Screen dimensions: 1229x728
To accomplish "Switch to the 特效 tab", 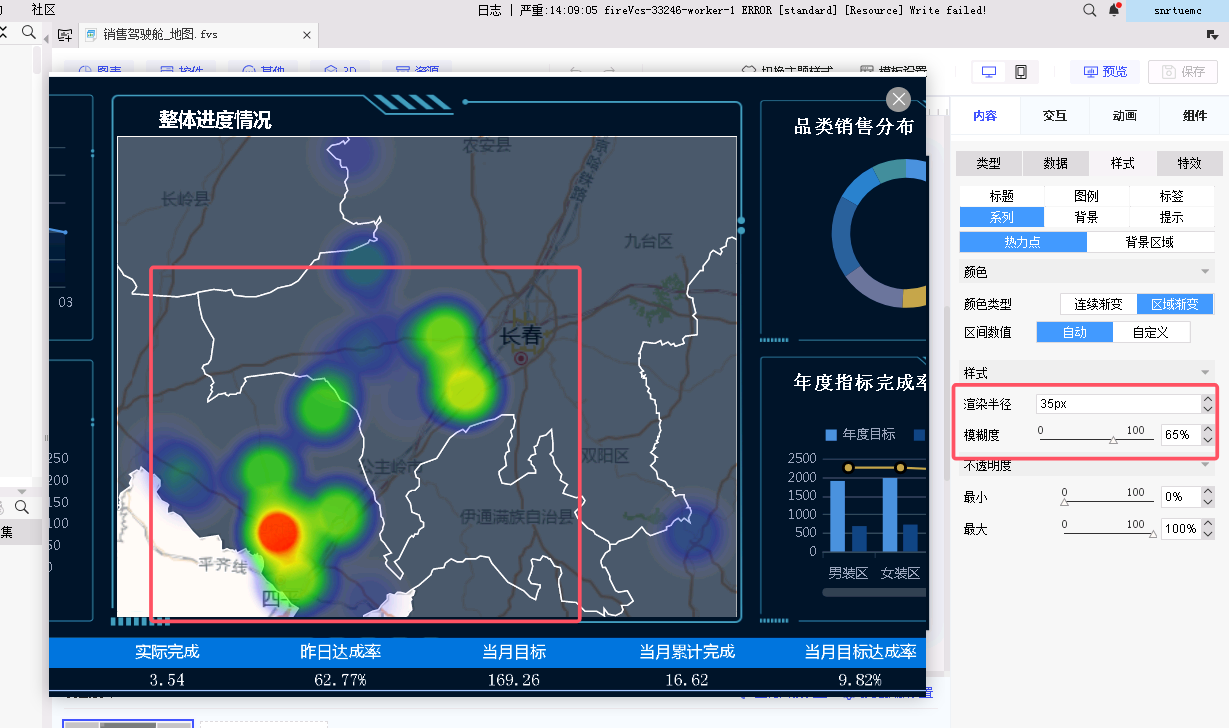I will click(x=1189, y=163).
